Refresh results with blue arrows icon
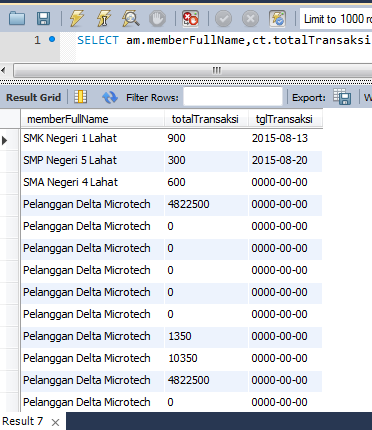The height and width of the screenshot is (430, 372). tap(110, 97)
